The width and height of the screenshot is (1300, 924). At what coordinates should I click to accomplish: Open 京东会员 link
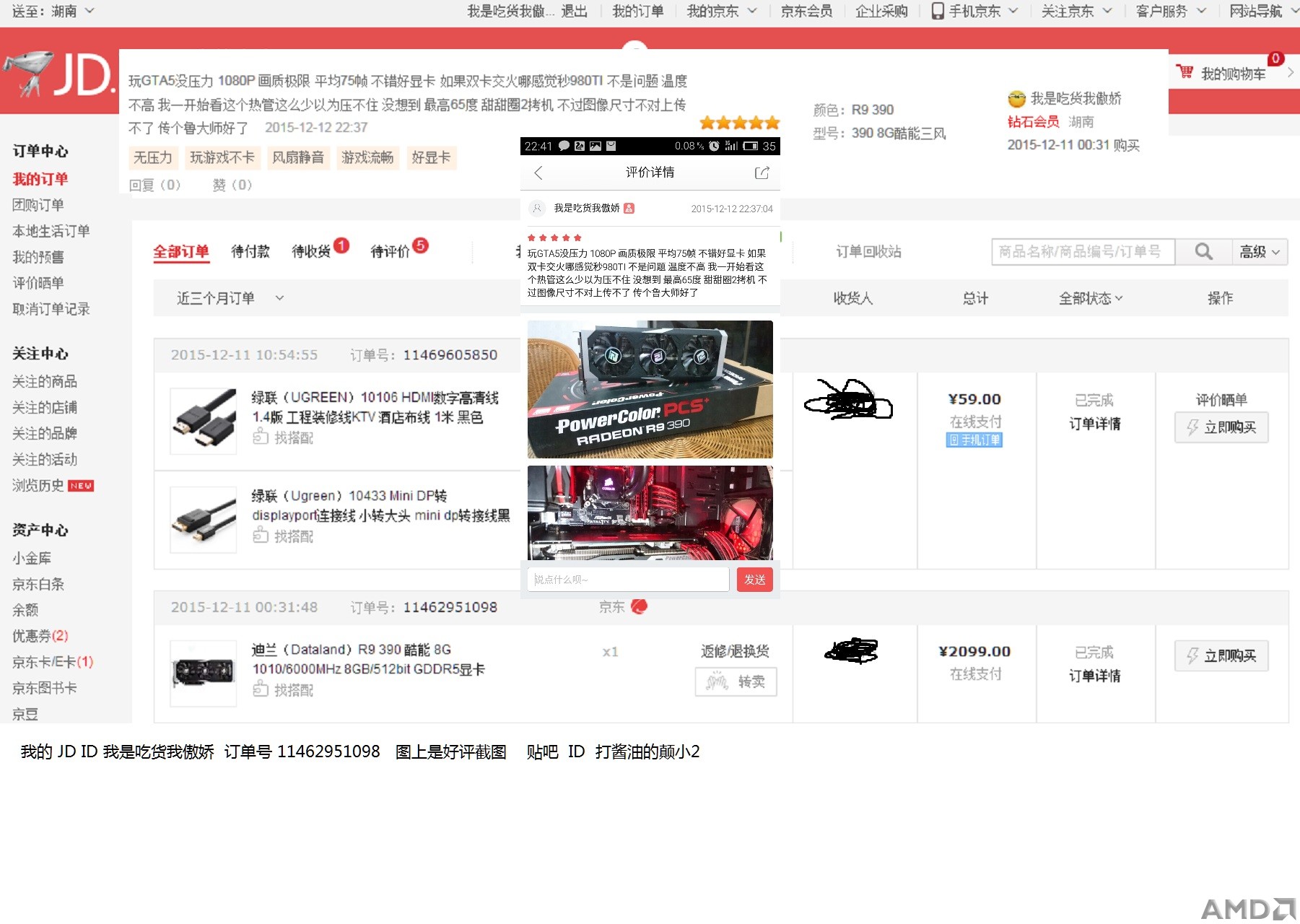(806, 11)
